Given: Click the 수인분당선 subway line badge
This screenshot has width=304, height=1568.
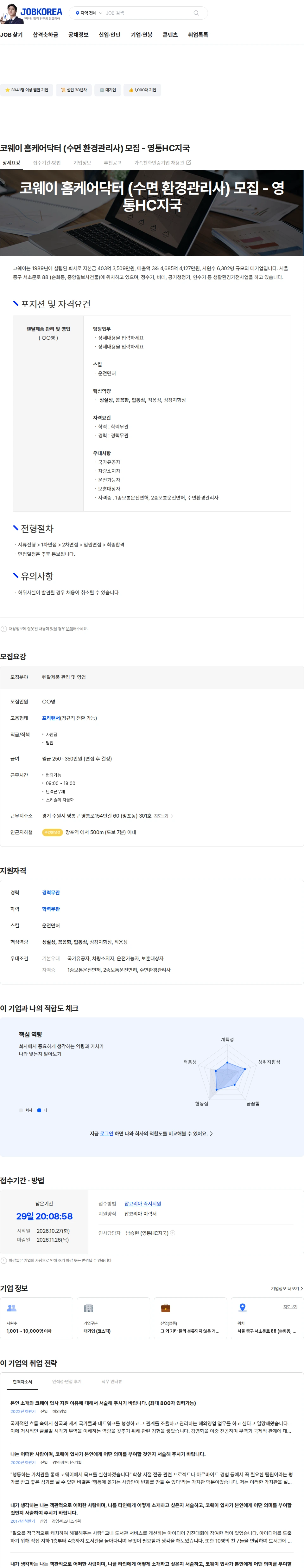Looking at the screenshot, I should tap(52, 832).
